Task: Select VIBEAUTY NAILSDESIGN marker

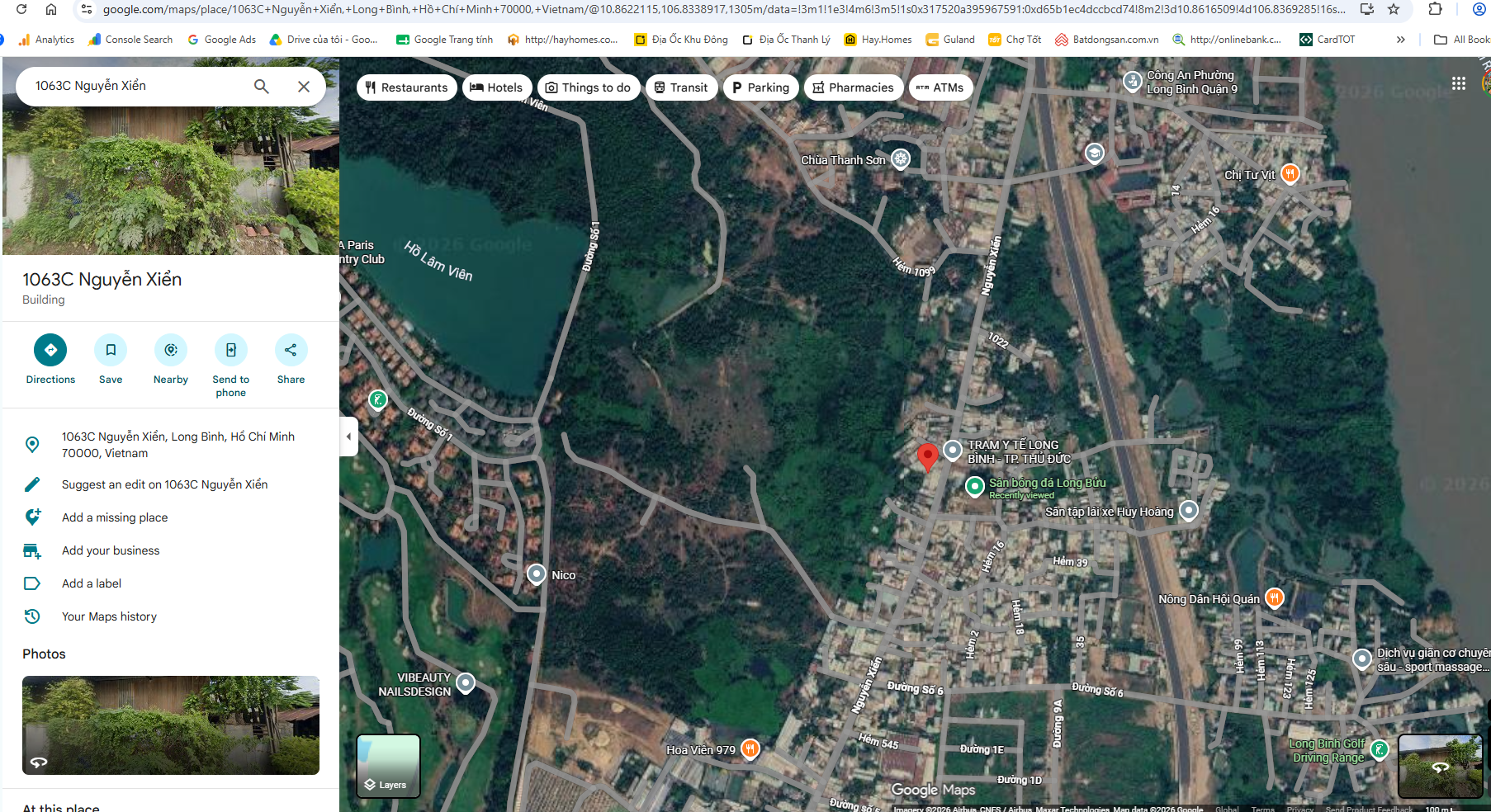Action: [x=466, y=682]
